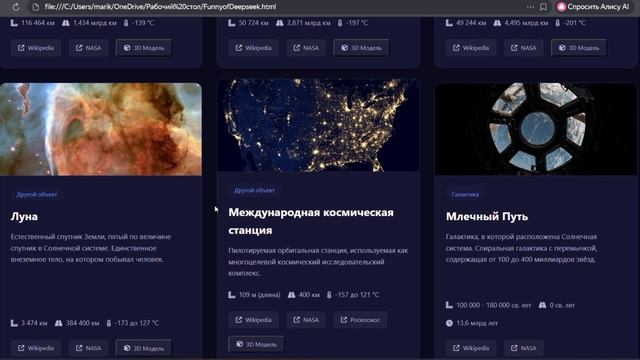Open Роскосмос link in the space station card
Viewport: 640px width, 360px height.
360,320
